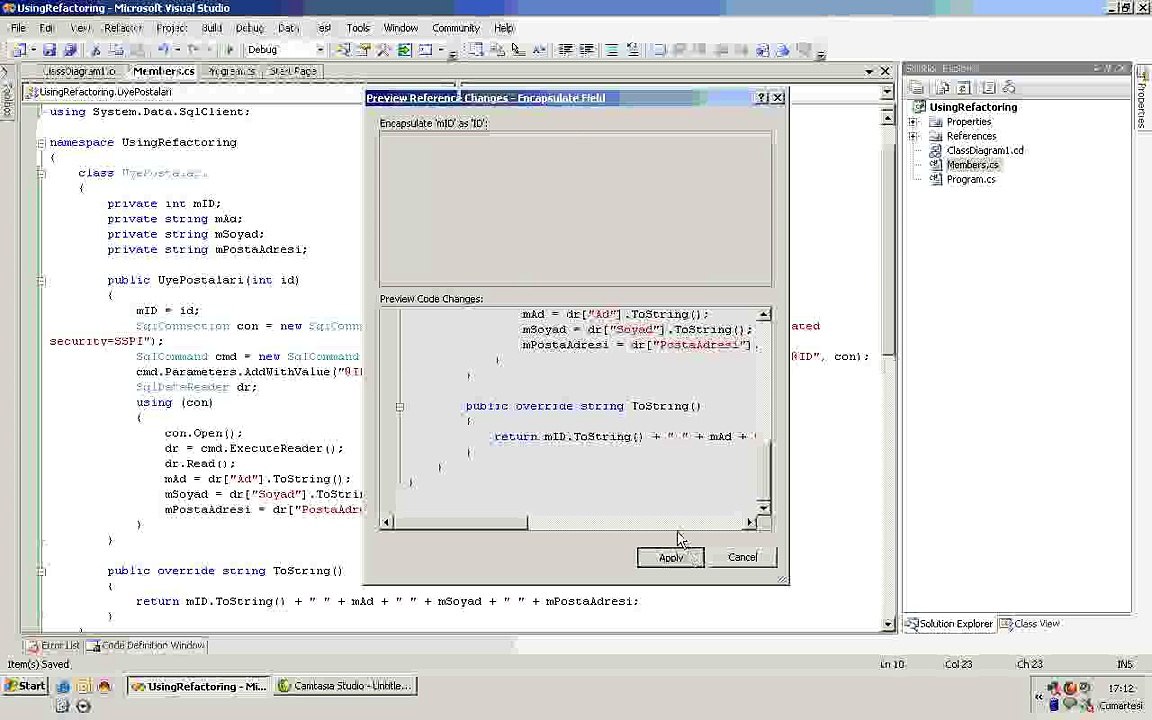This screenshot has width=1152, height=720.
Task: Click the preview pane scroll right arrow
Action: tap(749, 522)
